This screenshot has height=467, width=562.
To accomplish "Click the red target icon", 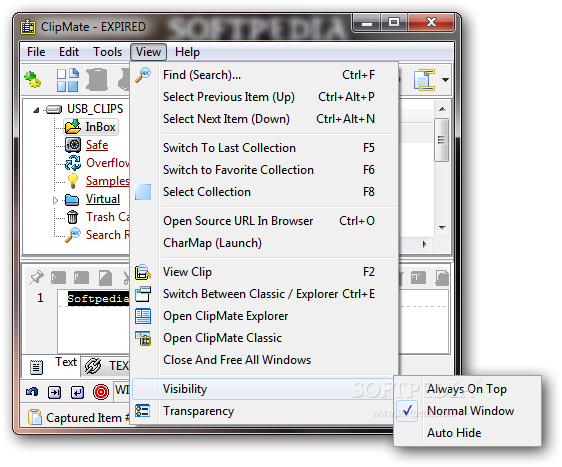I will (101, 392).
